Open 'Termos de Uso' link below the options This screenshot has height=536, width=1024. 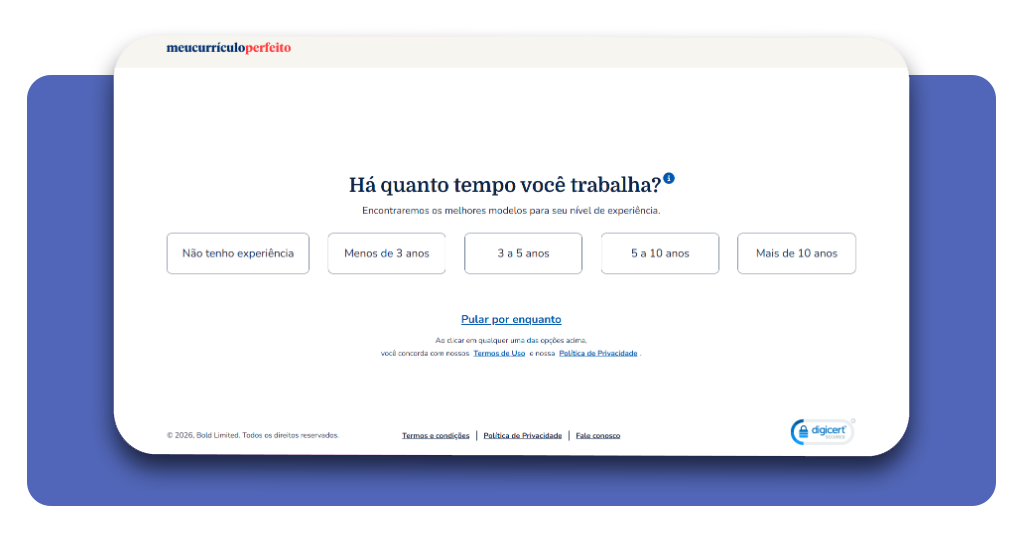click(x=499, y=353)
